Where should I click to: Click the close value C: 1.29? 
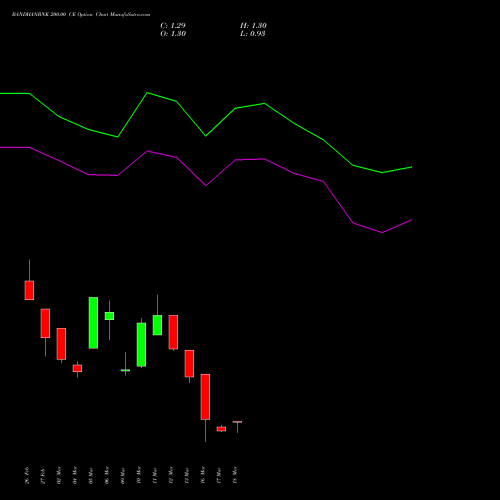click(173, 26)
